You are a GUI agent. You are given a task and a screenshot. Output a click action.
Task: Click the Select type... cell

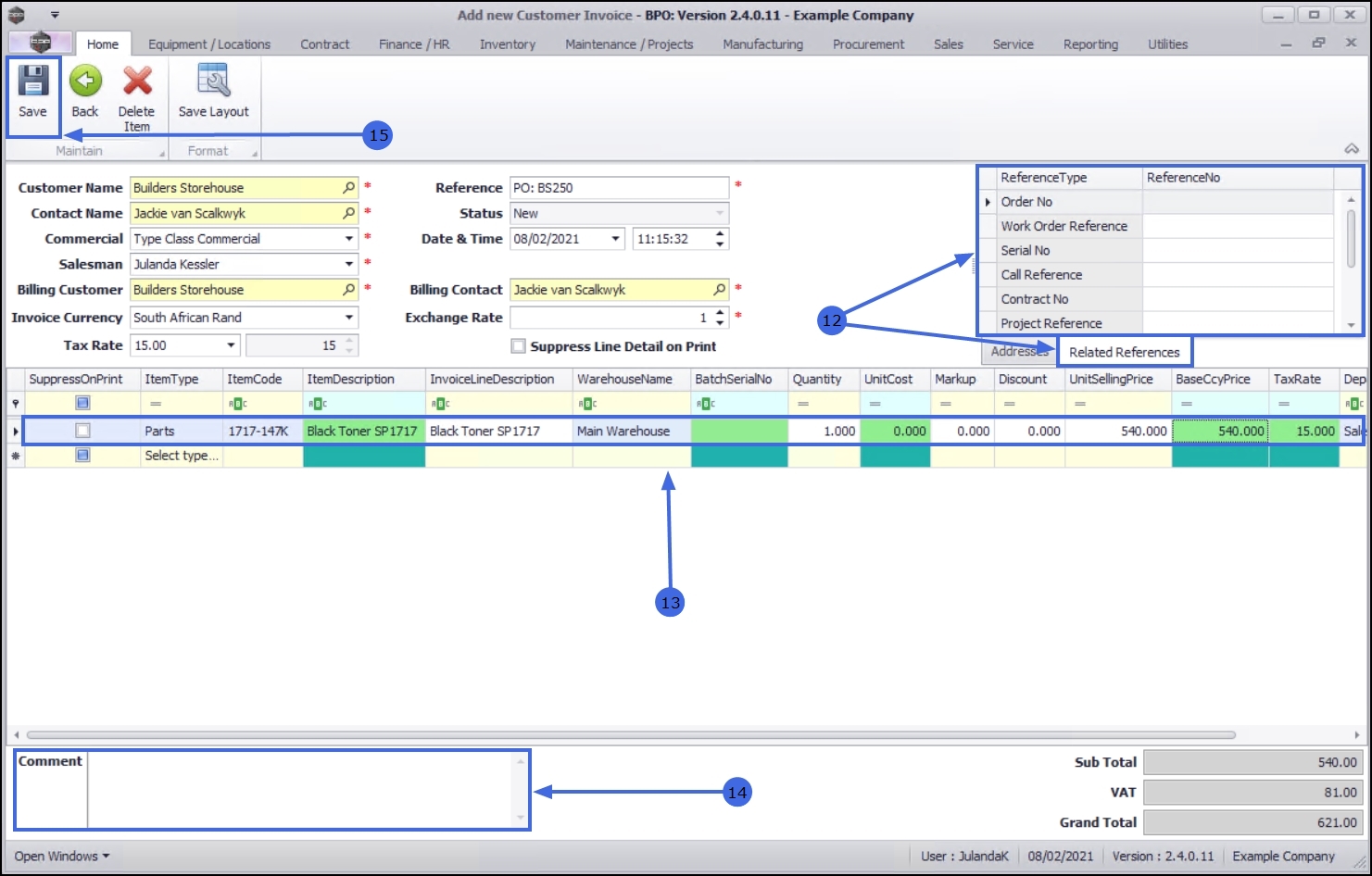[182, 456]
